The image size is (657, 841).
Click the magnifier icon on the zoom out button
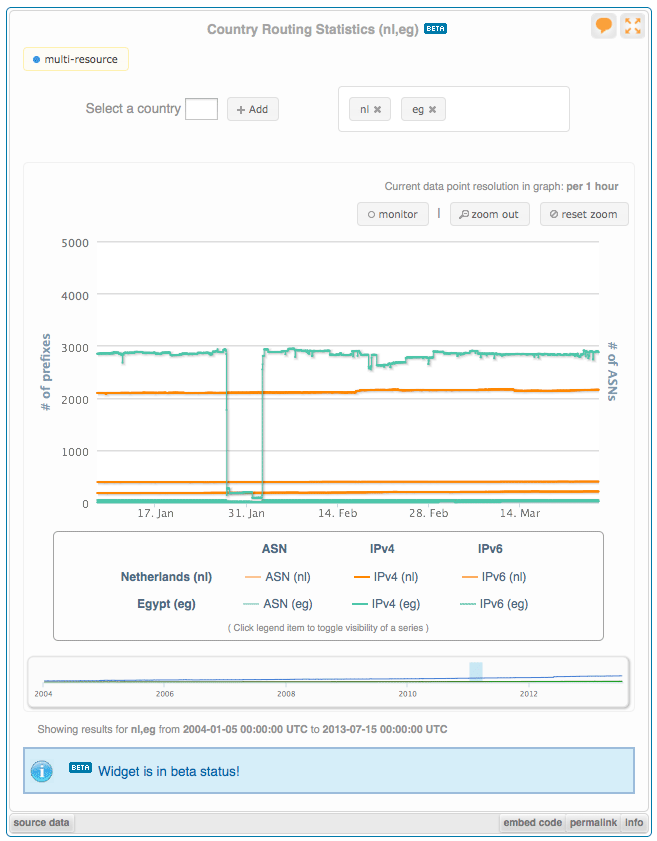click(x=463, y=214)
